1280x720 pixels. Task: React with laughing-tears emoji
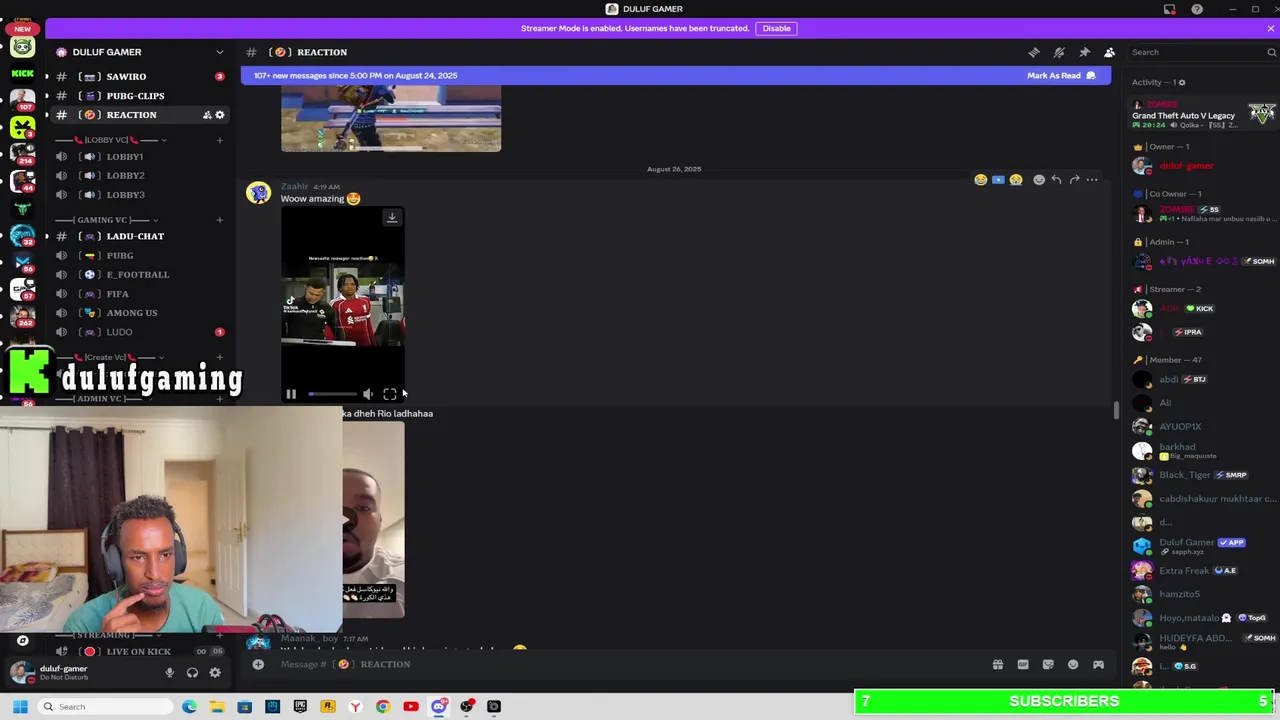980,180
